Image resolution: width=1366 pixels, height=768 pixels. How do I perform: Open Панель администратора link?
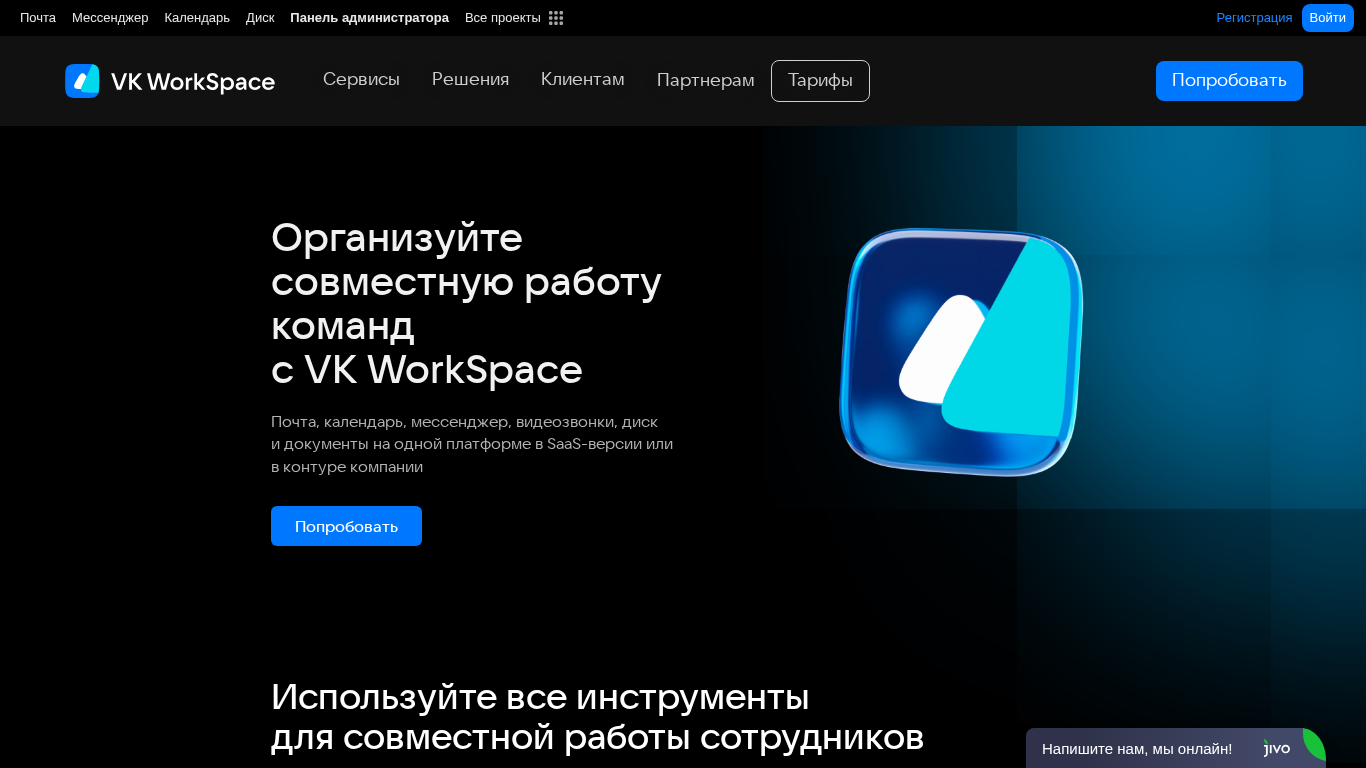pos(369,18)
